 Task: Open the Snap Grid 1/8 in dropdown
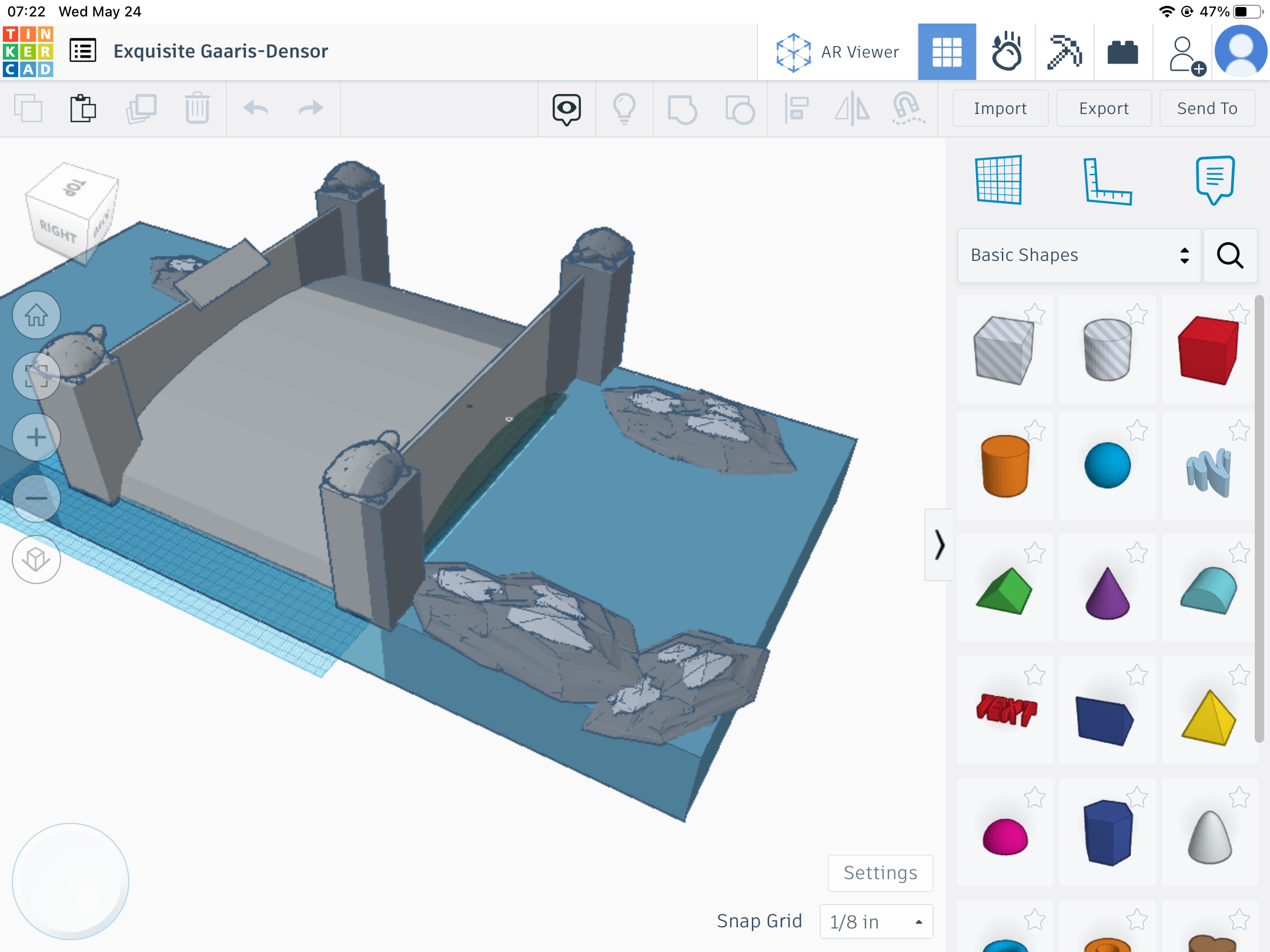click(x=876, y=921)
